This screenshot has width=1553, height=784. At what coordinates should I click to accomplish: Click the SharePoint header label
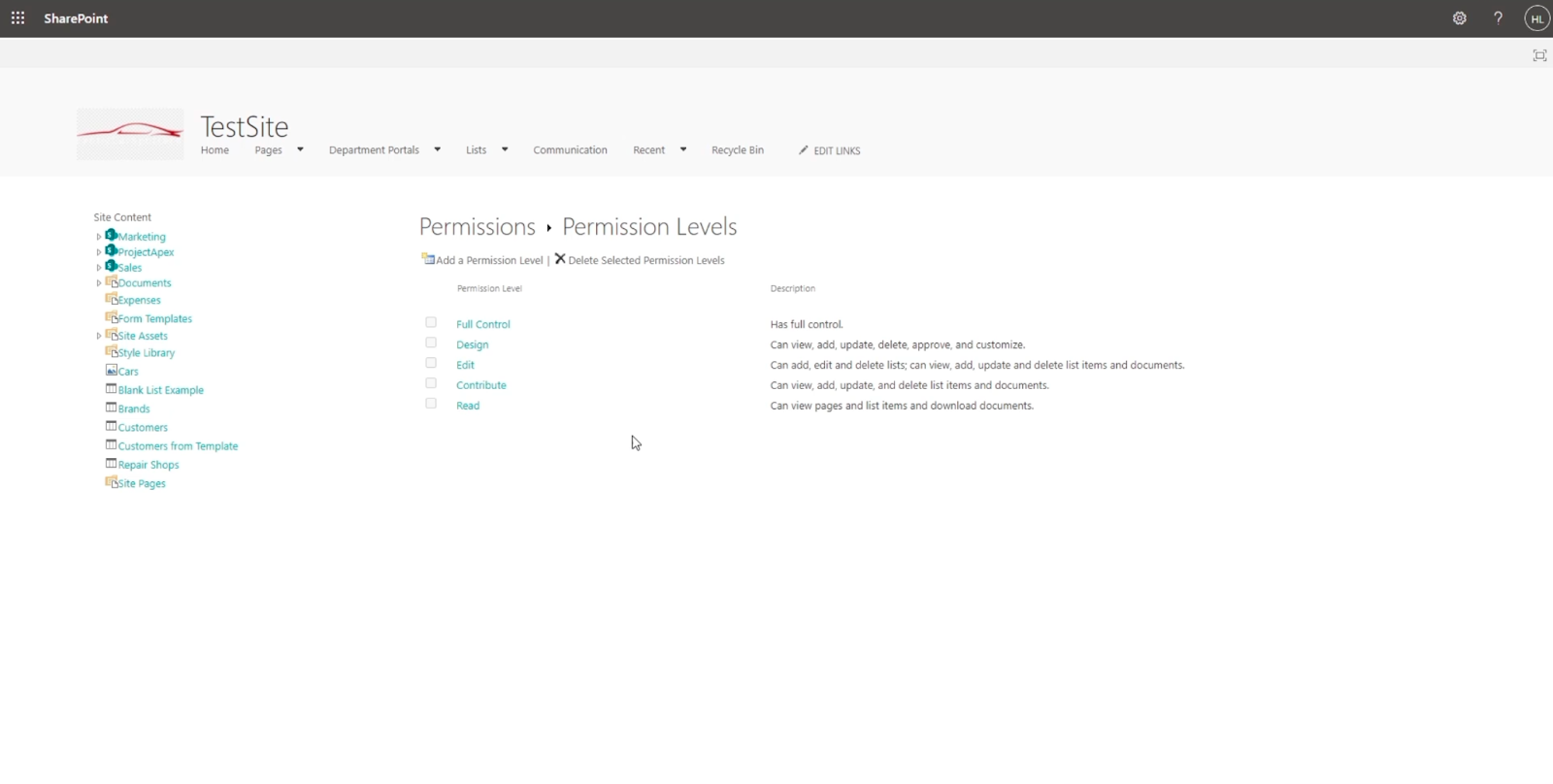(76, 18)
